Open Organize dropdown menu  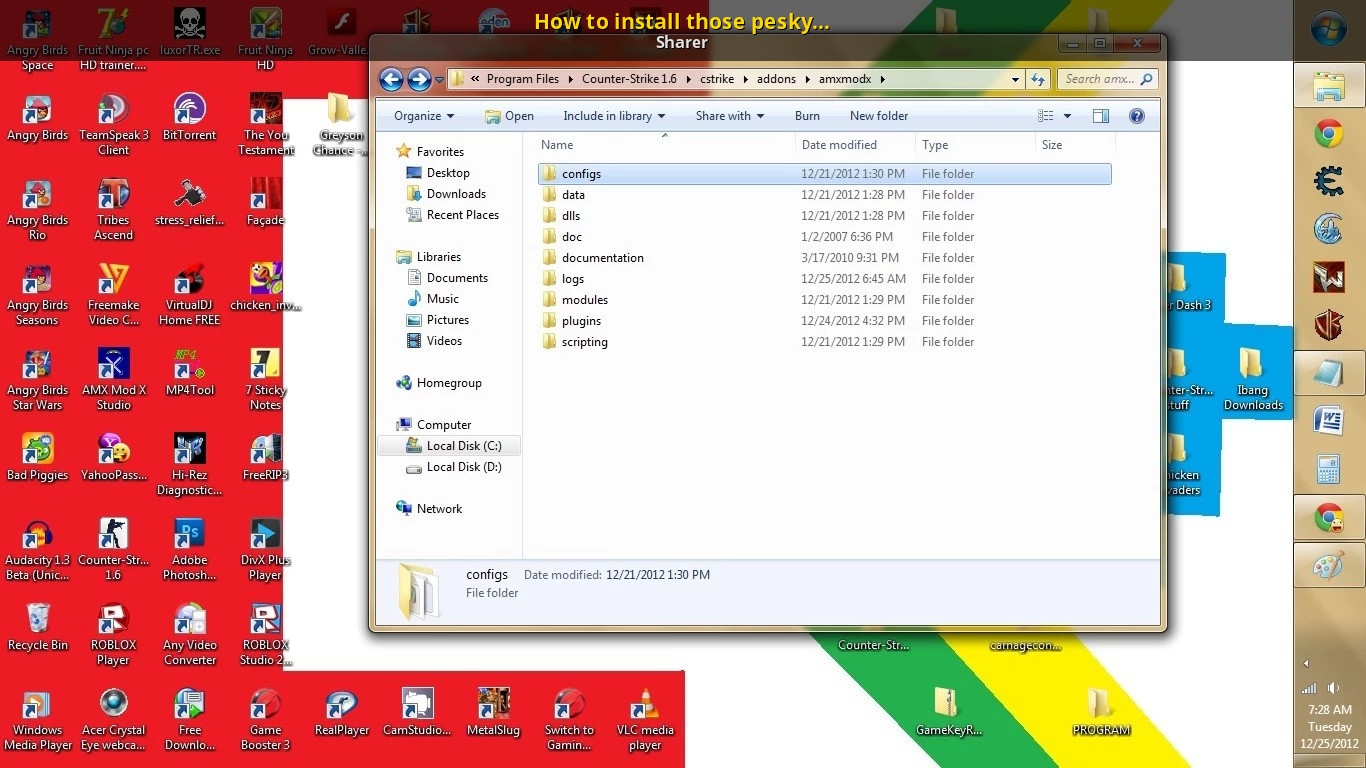[424, 116]
